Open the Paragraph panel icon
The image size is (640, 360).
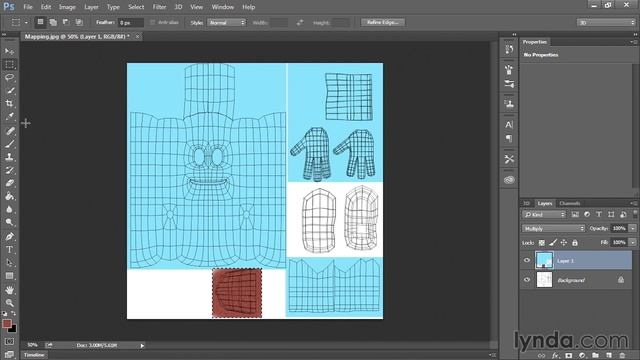click(509, 139)
